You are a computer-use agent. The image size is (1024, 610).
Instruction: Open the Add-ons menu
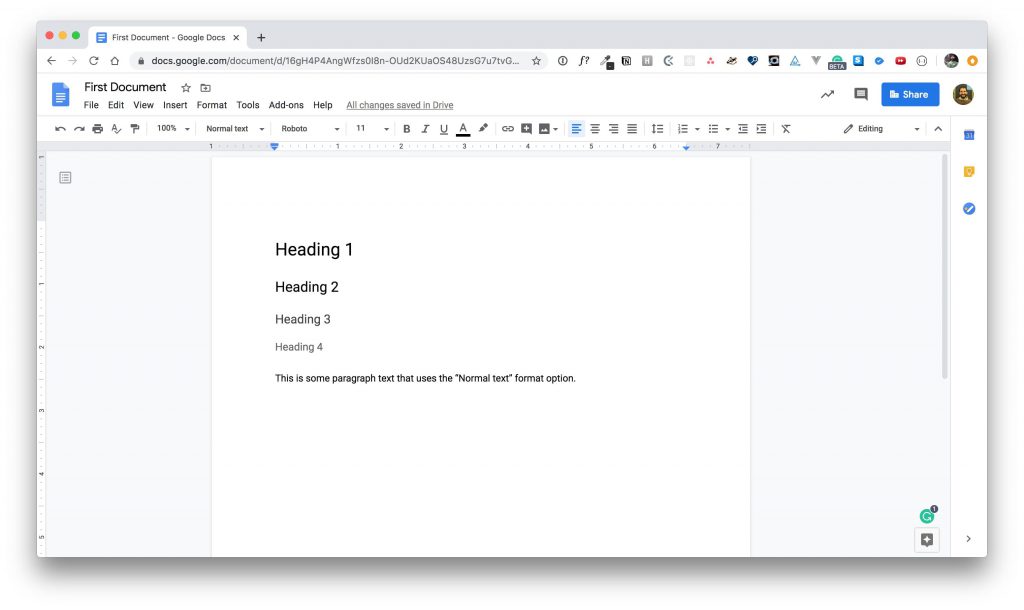(x=286, y=104)
